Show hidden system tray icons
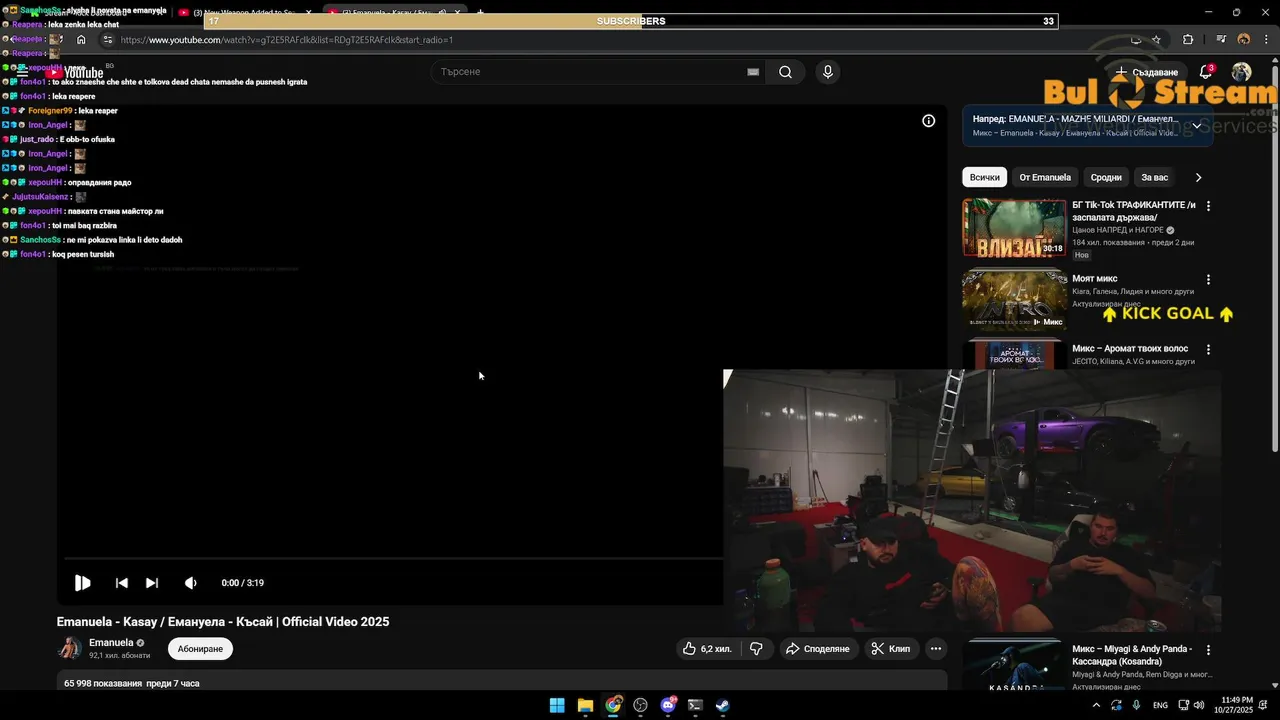Viewport: 1280px width, 720px height. pos(1096,705)
